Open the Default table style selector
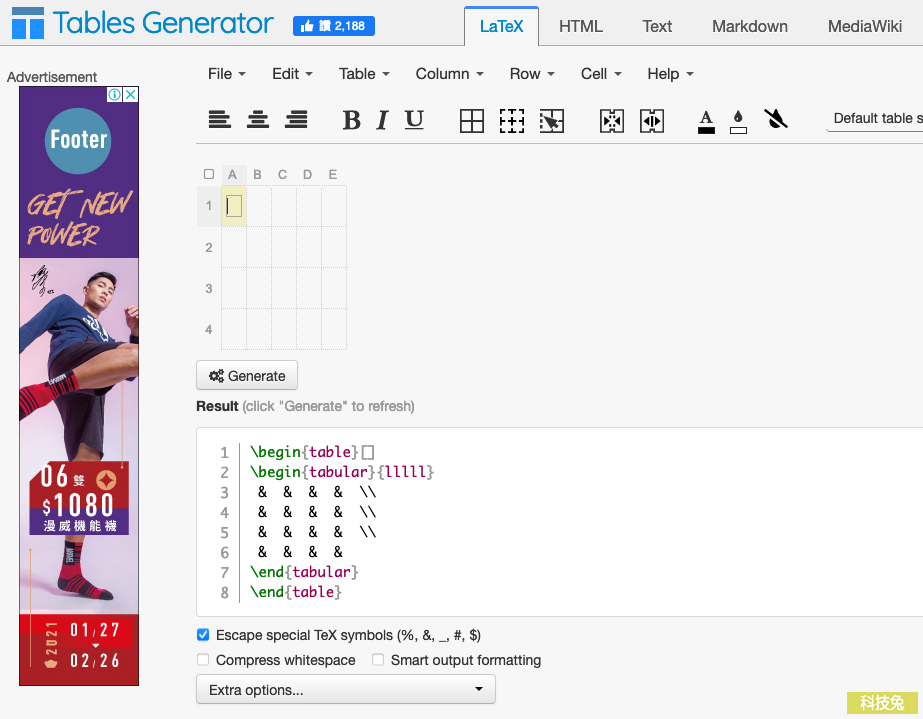This screenshot has width=923, height=719. point(880,118)
